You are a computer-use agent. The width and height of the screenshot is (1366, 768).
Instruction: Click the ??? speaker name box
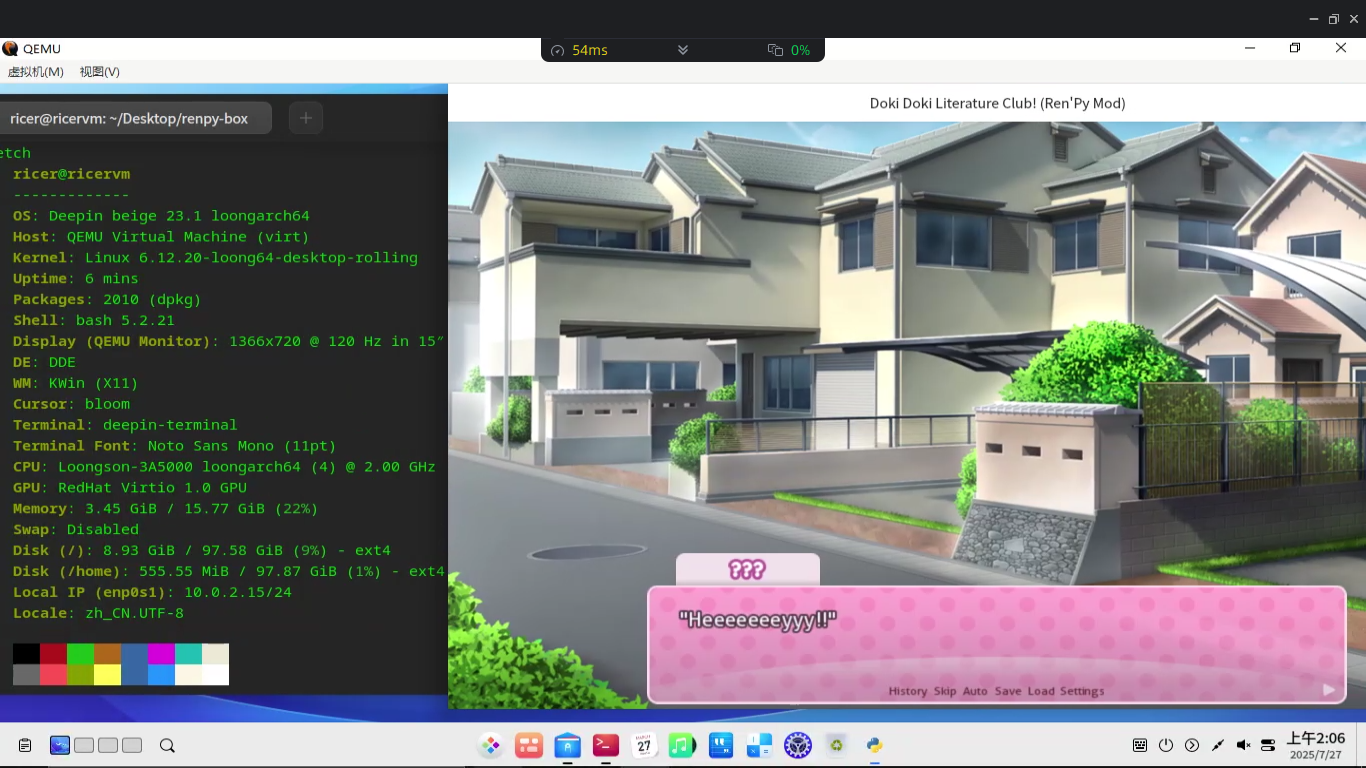(748, 570)
